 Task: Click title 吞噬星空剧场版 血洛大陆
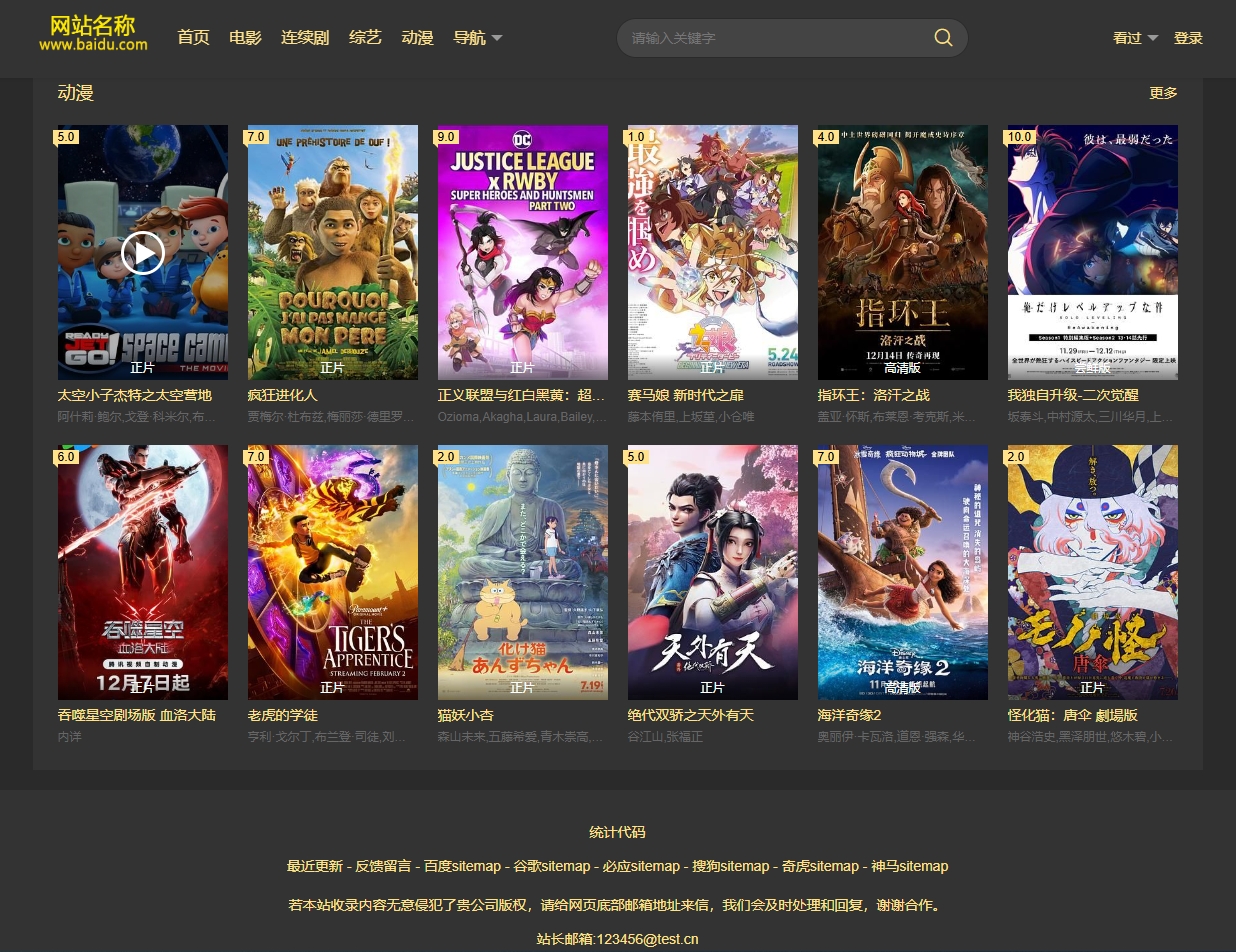point(137,715)
